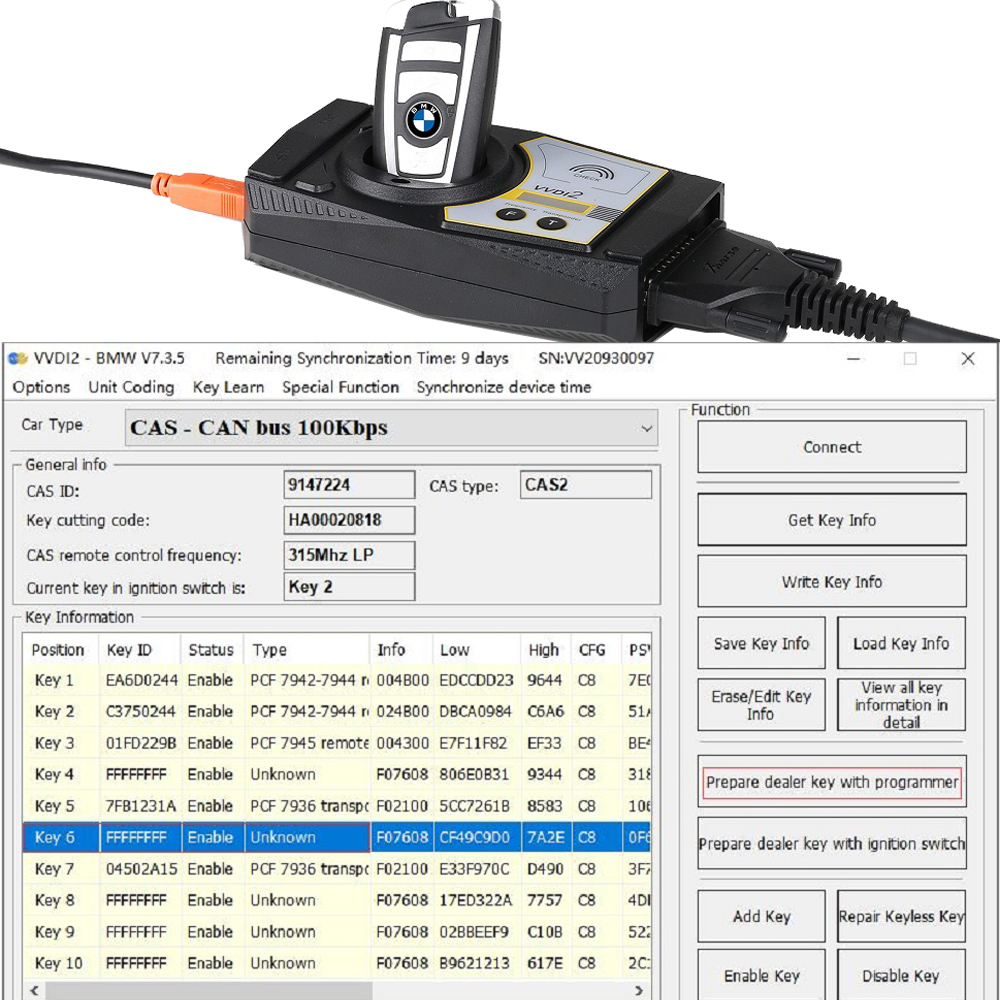The height and width of the screenshot is (1000, 1000).
Task: Close the VVDI2 window
Action: pyautogui.click(x=967, y=359)
